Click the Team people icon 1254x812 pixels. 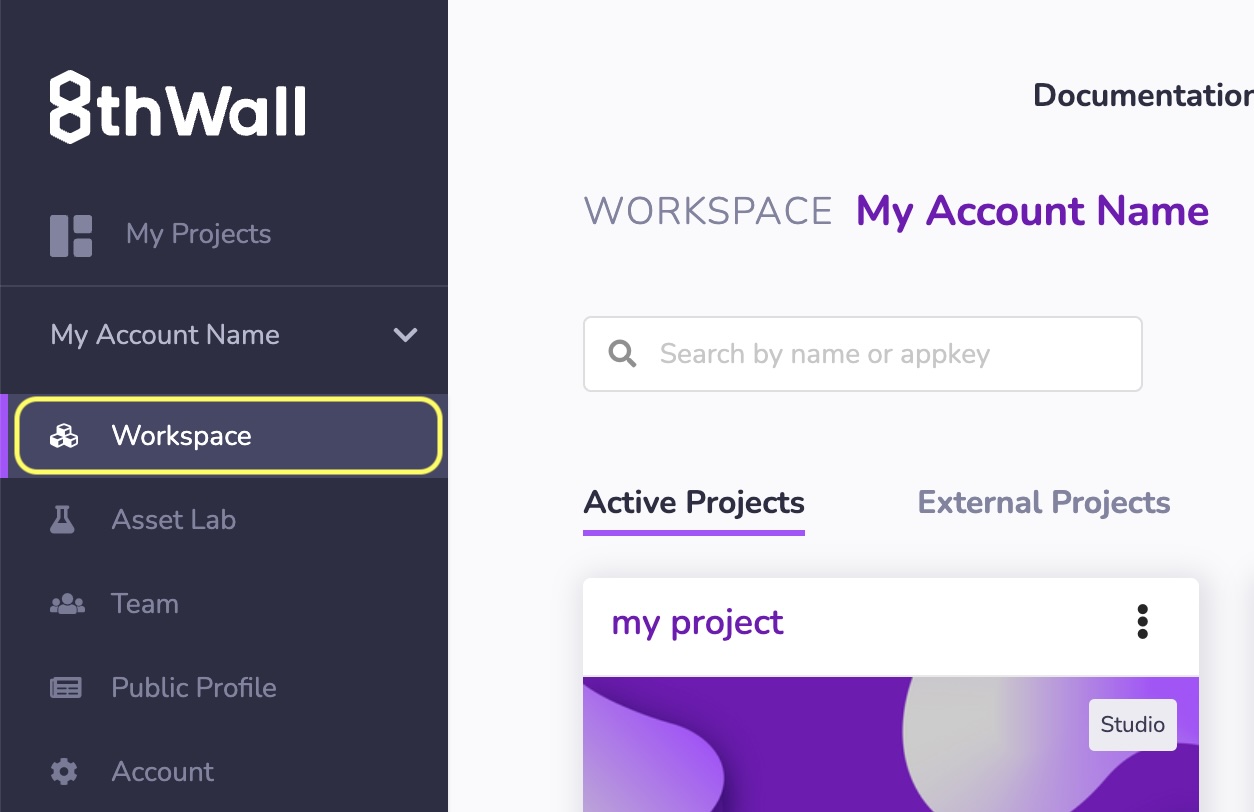pyautogui.click(x=64, y=603)
